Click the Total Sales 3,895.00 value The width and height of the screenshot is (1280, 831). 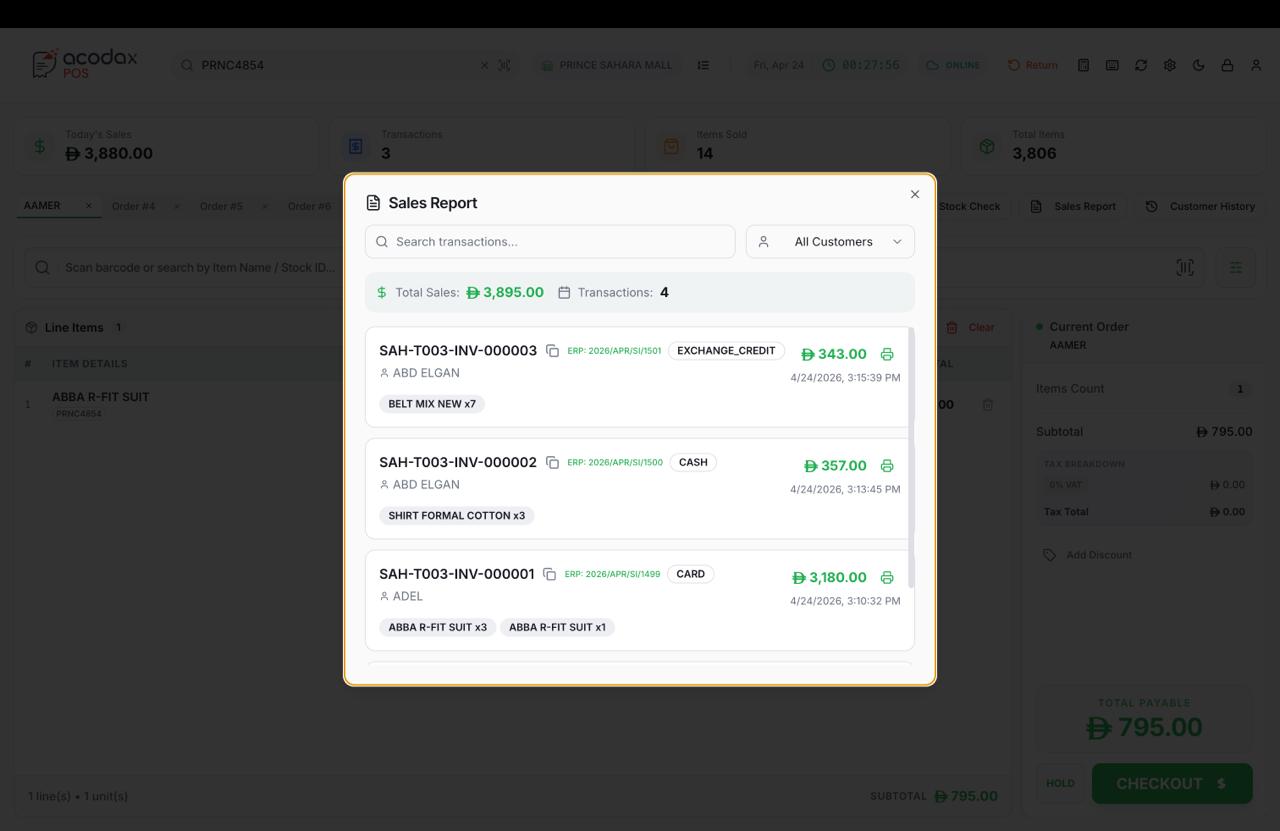click(505, 292)
